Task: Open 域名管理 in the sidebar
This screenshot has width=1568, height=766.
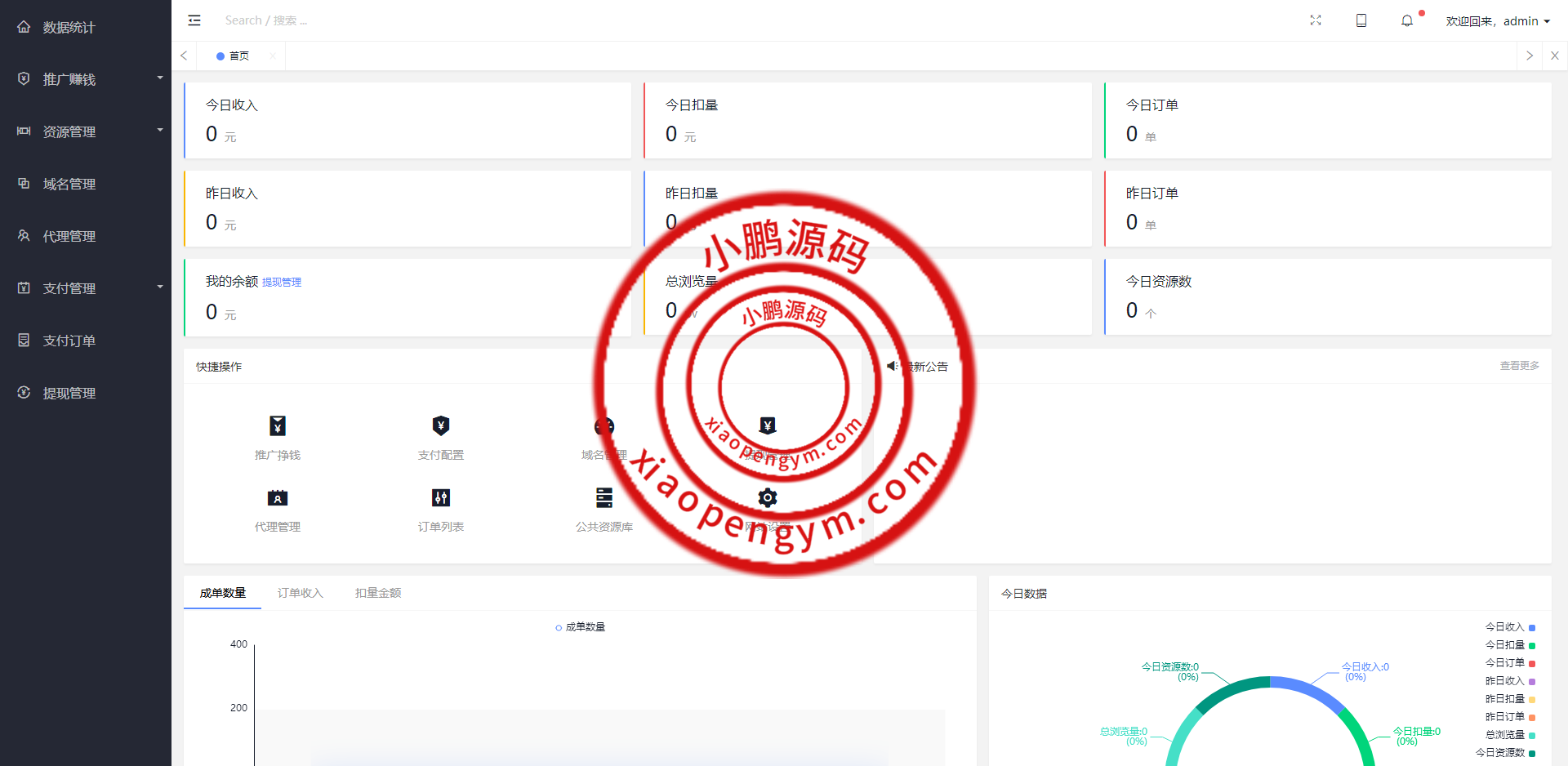Action: click(69, 184)
